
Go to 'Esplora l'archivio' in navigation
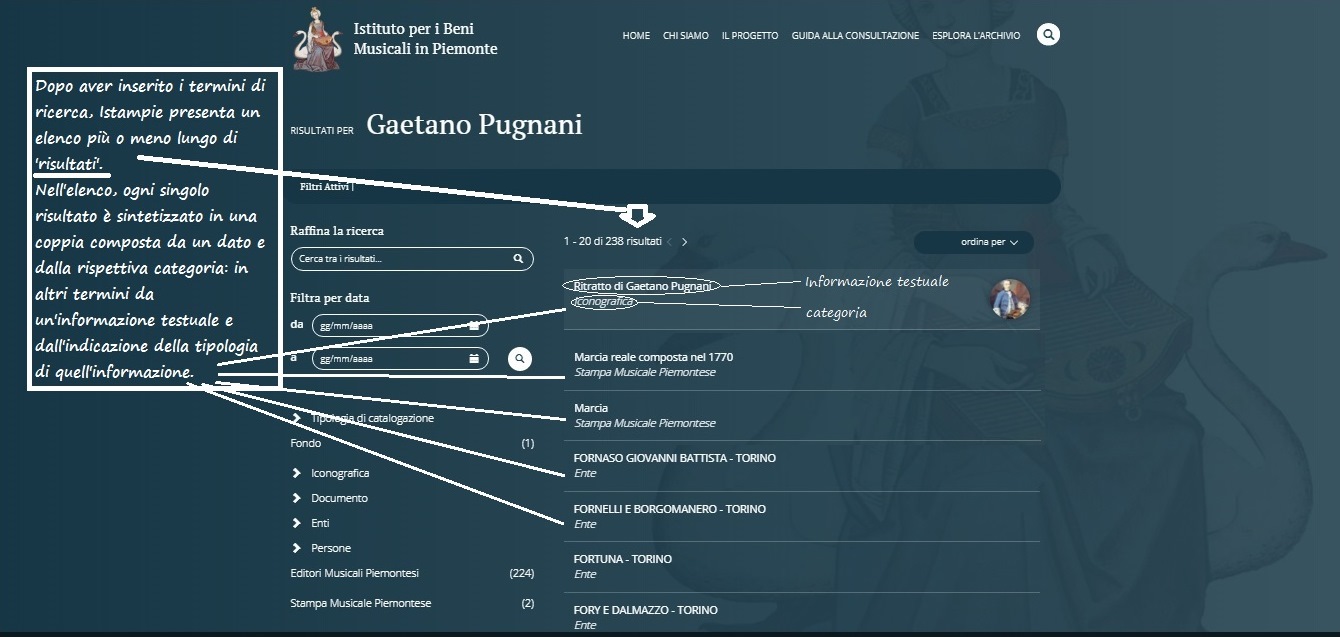click(975, 36)
